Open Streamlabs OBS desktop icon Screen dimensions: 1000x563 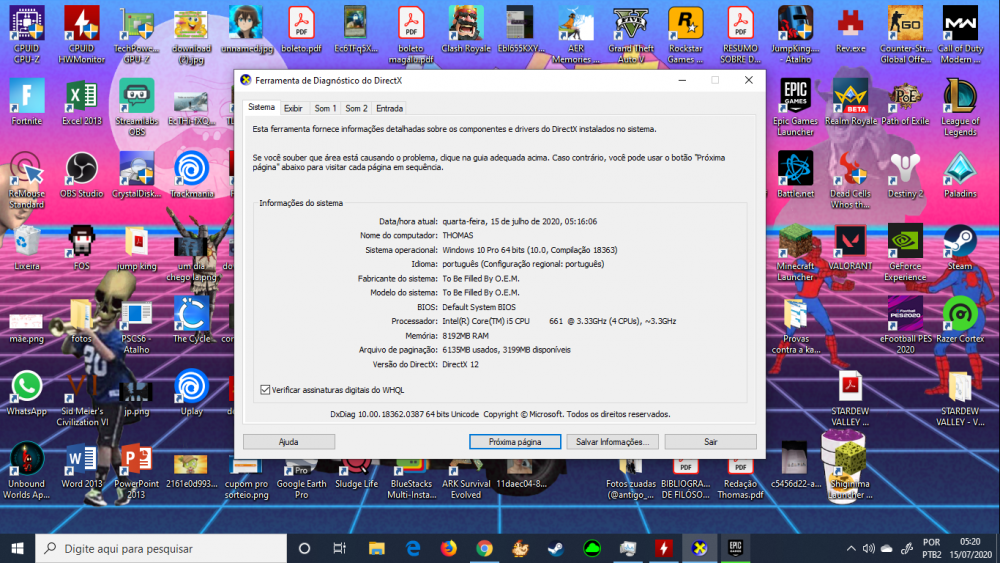(136, 107)
